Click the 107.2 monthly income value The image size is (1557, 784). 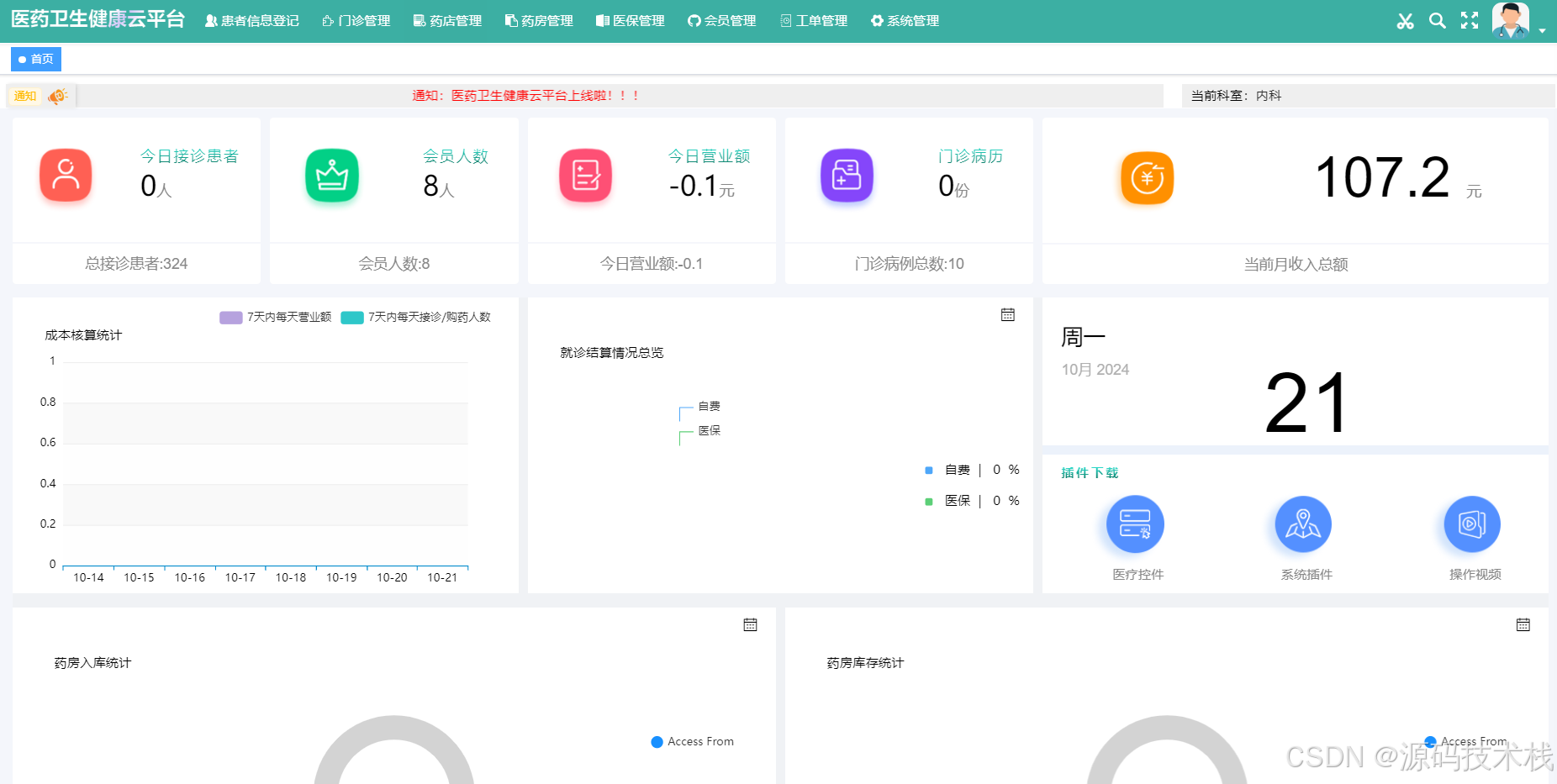tap(1382, 177)
